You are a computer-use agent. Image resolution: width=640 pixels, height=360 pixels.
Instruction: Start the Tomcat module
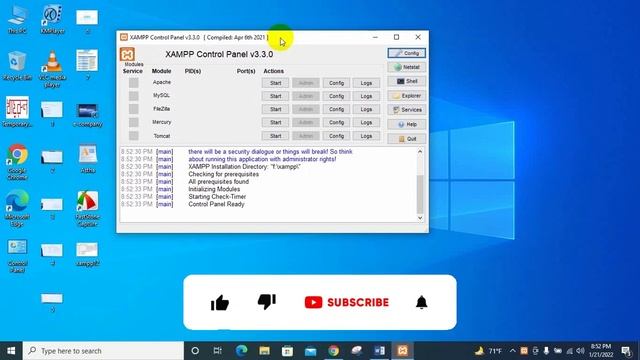pos(276,136)
